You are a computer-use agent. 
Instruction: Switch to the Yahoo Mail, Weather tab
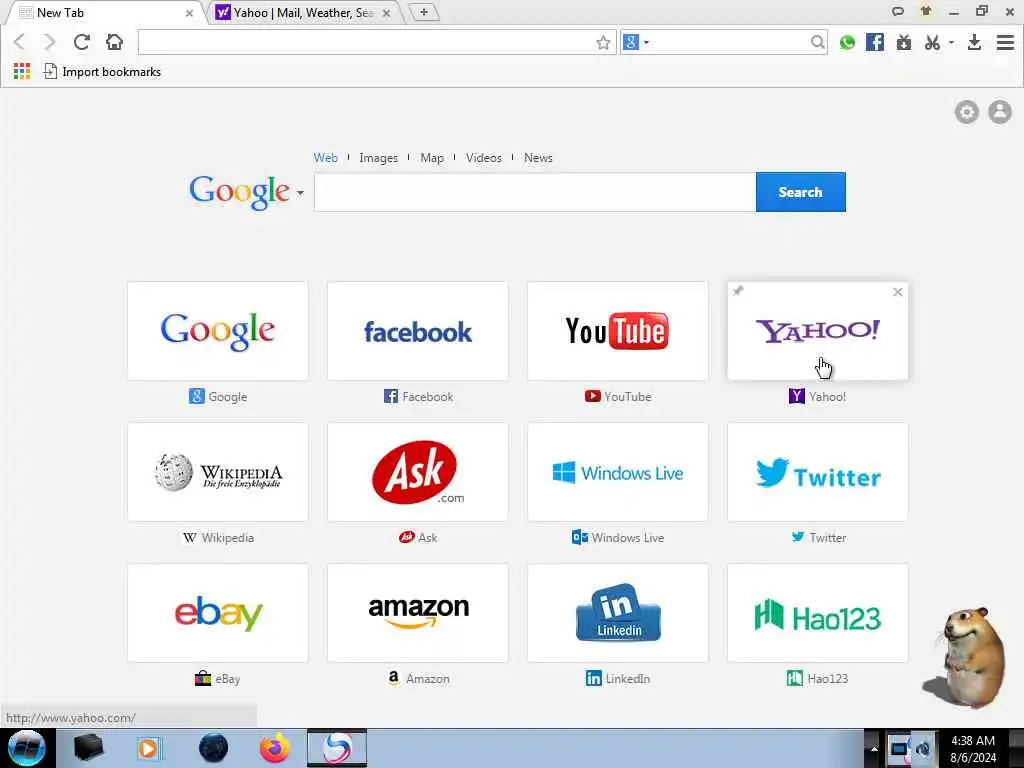[303, 12]
